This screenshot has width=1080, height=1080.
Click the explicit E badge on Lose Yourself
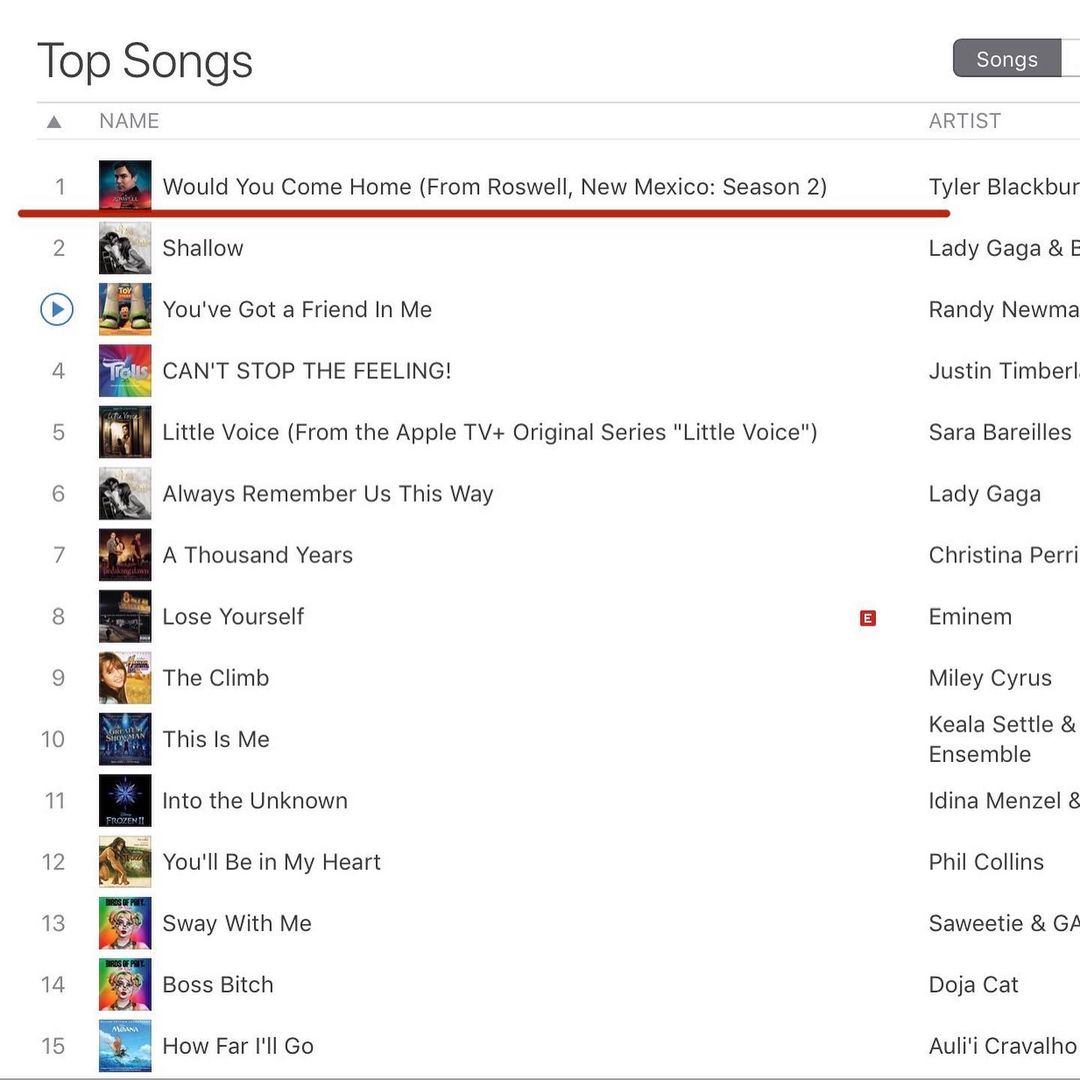point(867,618)
